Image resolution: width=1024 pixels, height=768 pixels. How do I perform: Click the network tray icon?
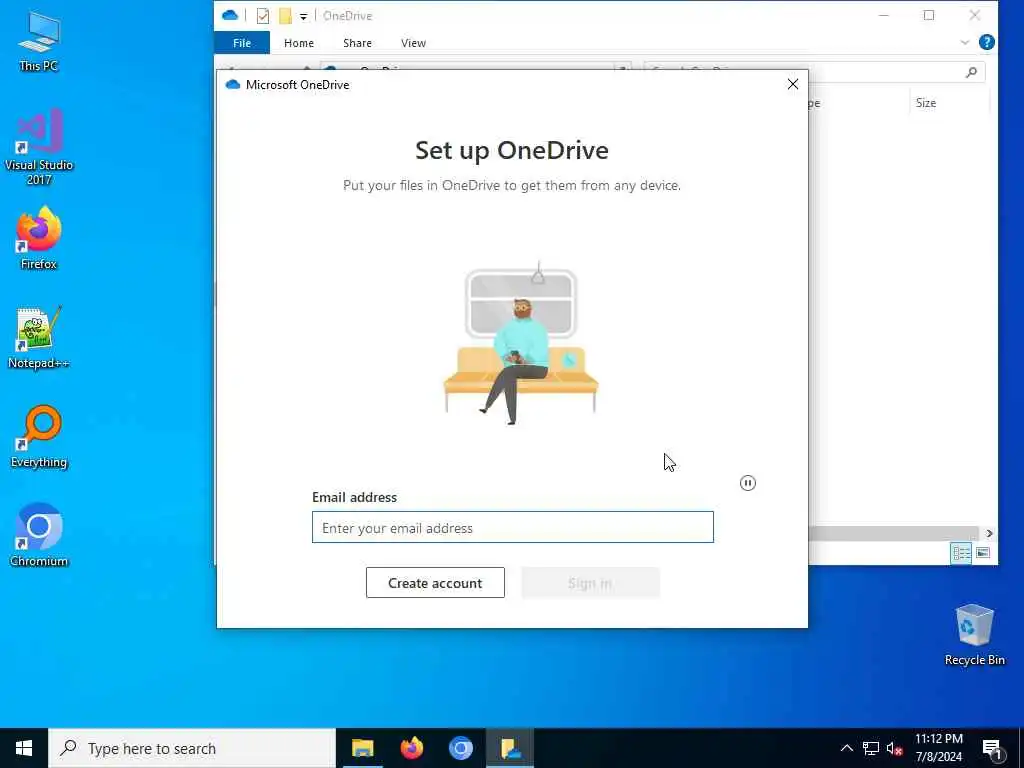(871, 748)
